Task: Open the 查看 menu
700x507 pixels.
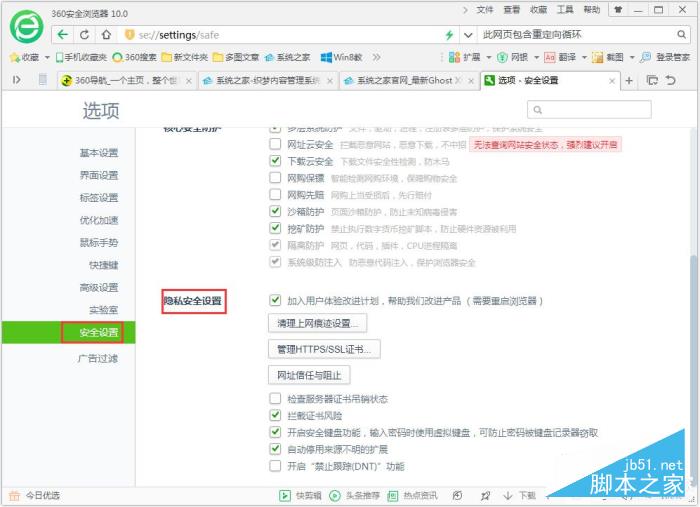Action: (x=511, y=10)
